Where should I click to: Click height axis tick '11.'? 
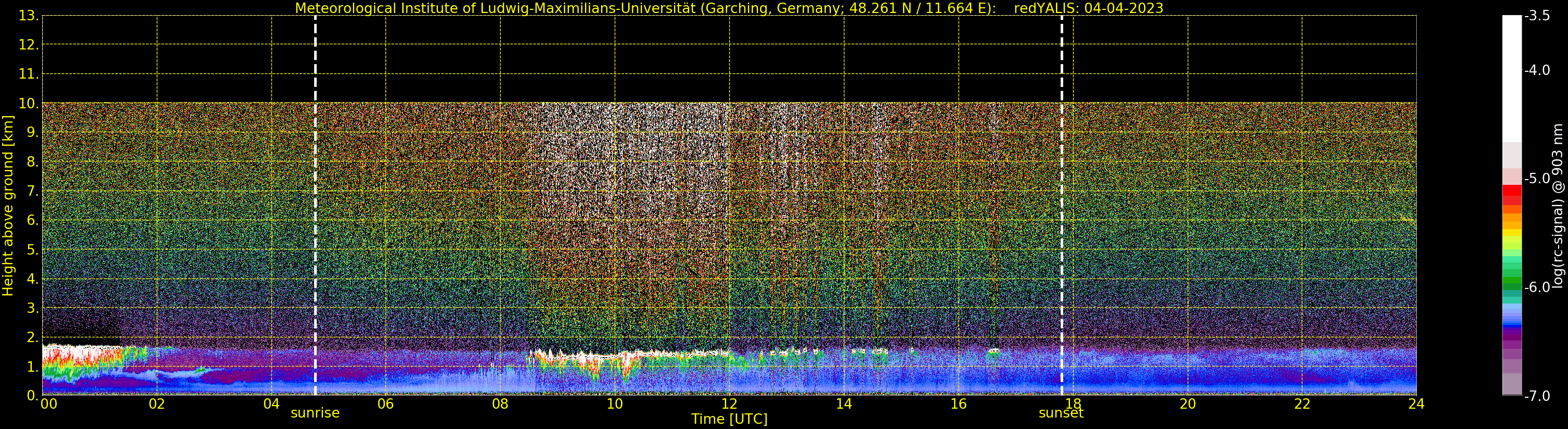[29, 74]
